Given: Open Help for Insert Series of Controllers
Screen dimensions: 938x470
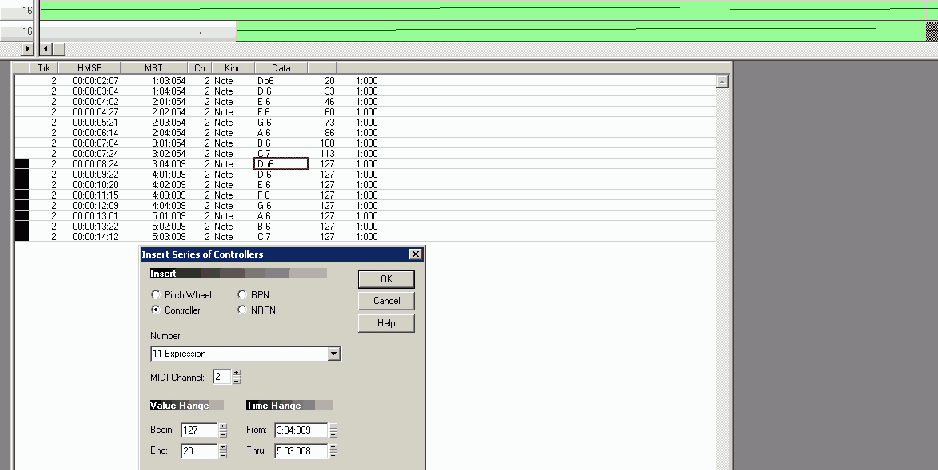Looking at the screenshot, I should coord(386,323).
